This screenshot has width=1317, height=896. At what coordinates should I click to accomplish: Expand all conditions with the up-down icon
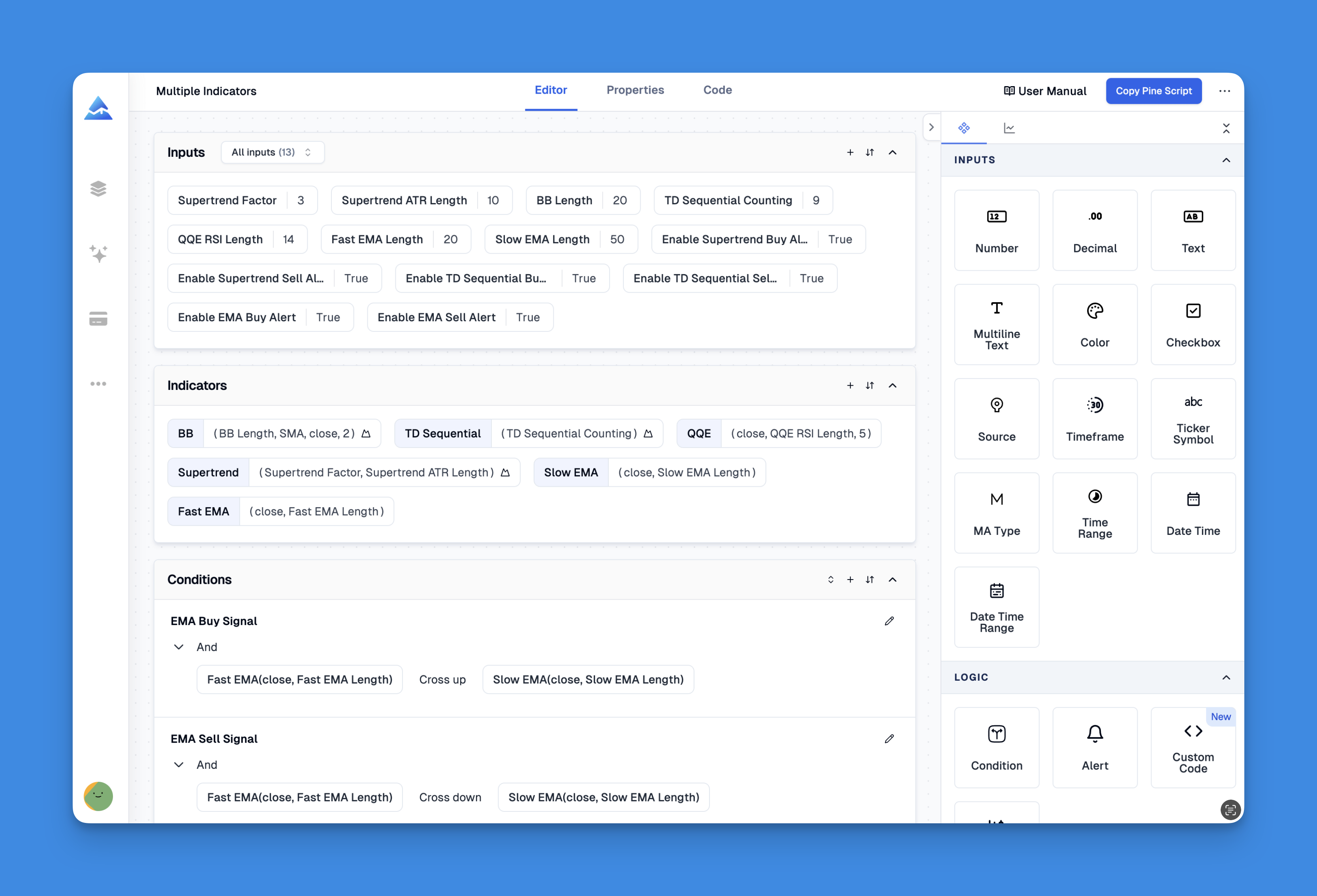point(830,579)
